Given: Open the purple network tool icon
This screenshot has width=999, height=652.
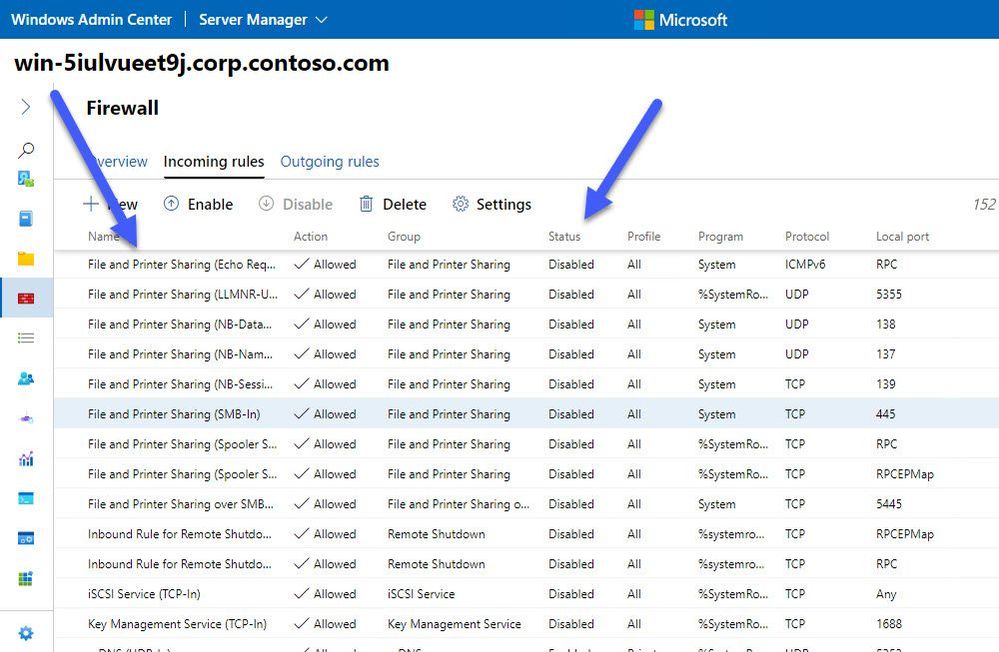Looking at the screenshot, I should coord(25,419).
